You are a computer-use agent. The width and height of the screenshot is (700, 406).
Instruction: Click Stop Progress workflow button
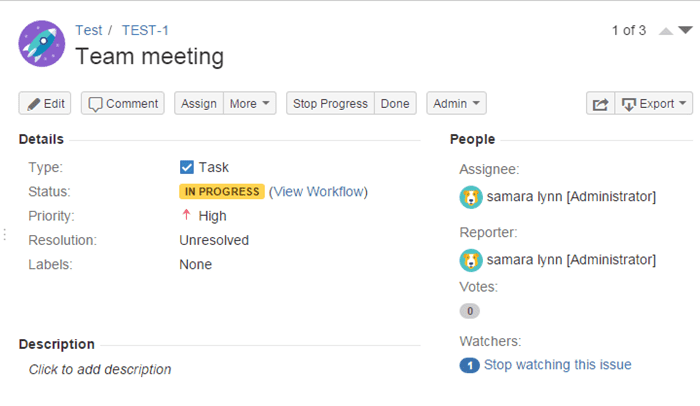[330, 104]
